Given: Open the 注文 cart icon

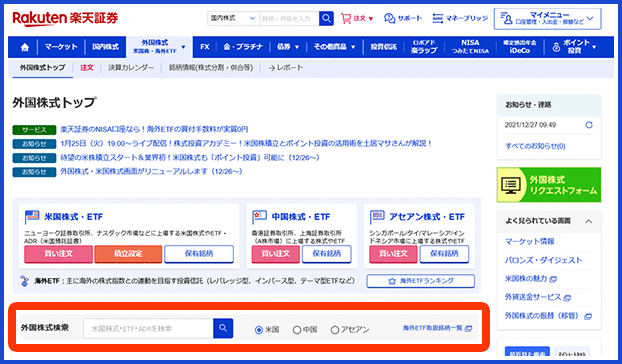Looking at the screenshot, I should click(346, 18).
